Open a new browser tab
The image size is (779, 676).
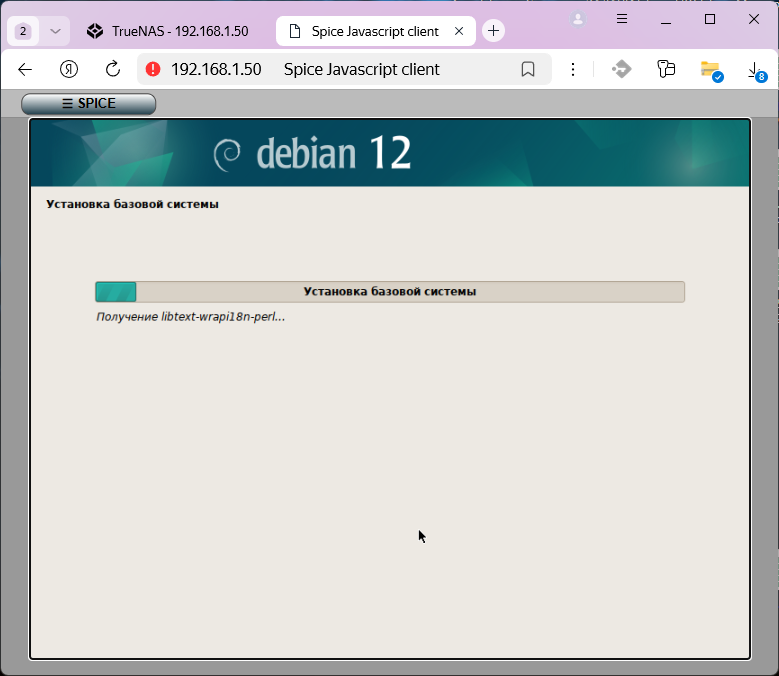click(x=493, y=31)
